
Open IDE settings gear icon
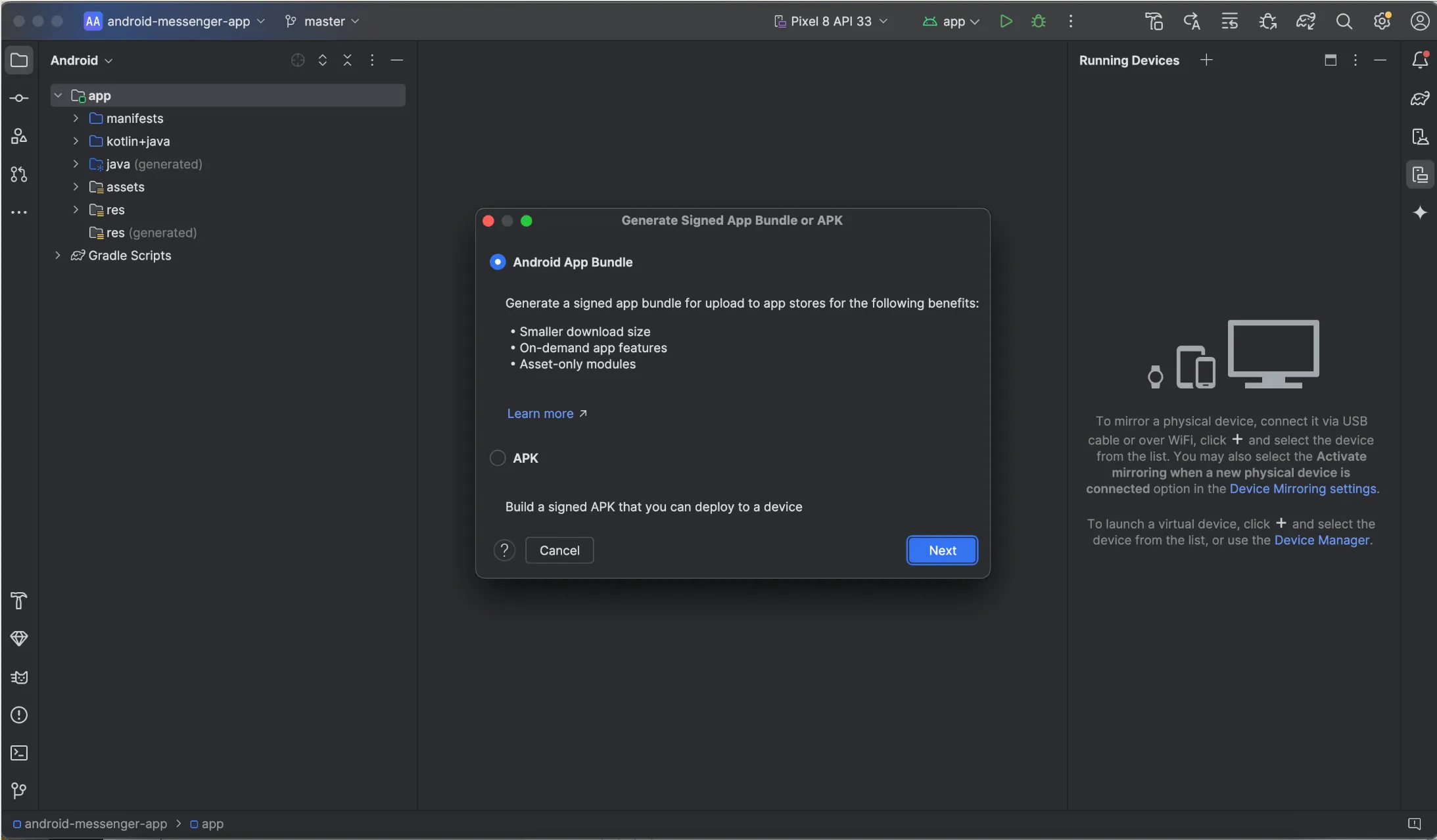coord(1382,21)
